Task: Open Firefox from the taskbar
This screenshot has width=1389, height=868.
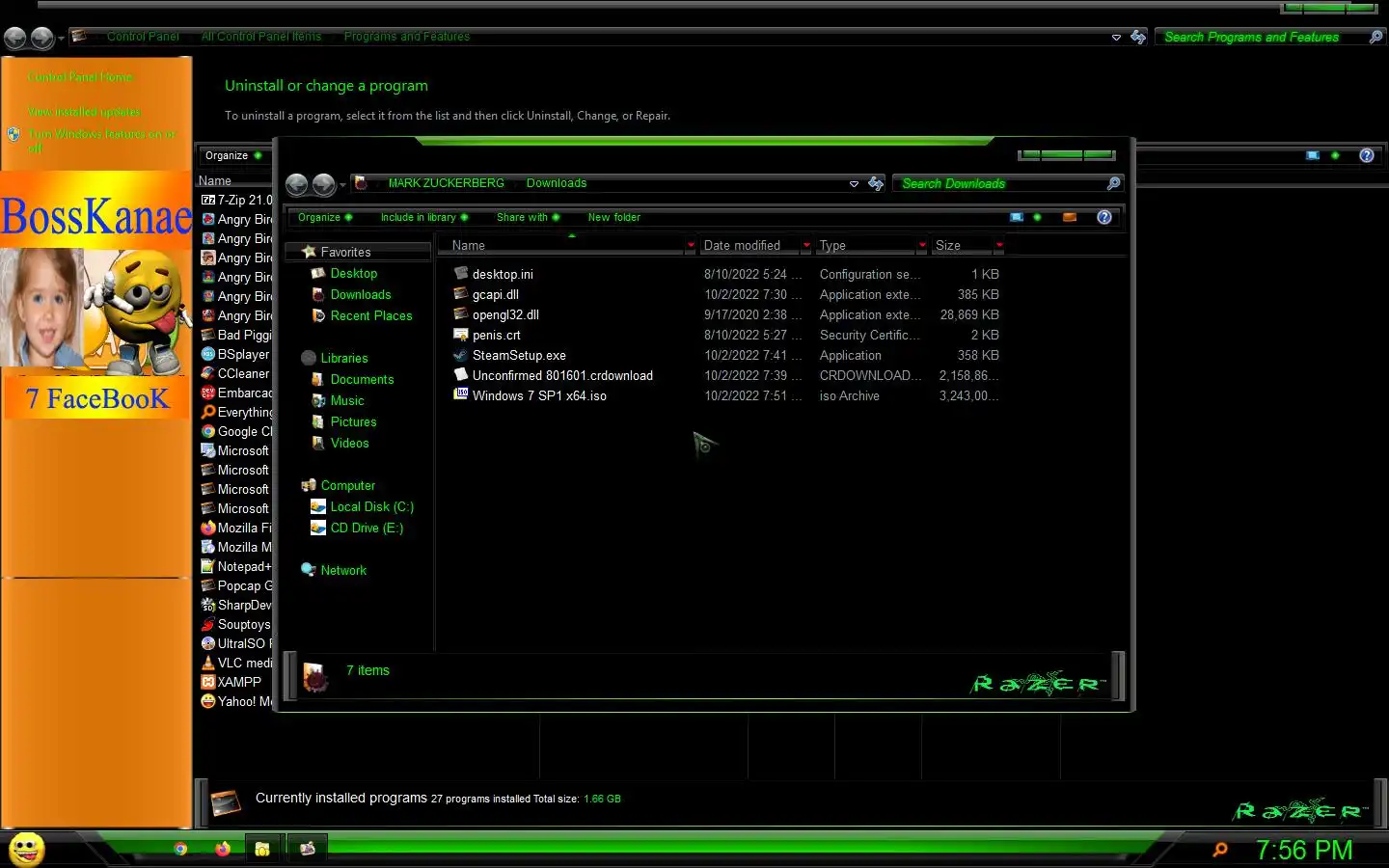Action: pyautogui.click(x=223, y=849)
